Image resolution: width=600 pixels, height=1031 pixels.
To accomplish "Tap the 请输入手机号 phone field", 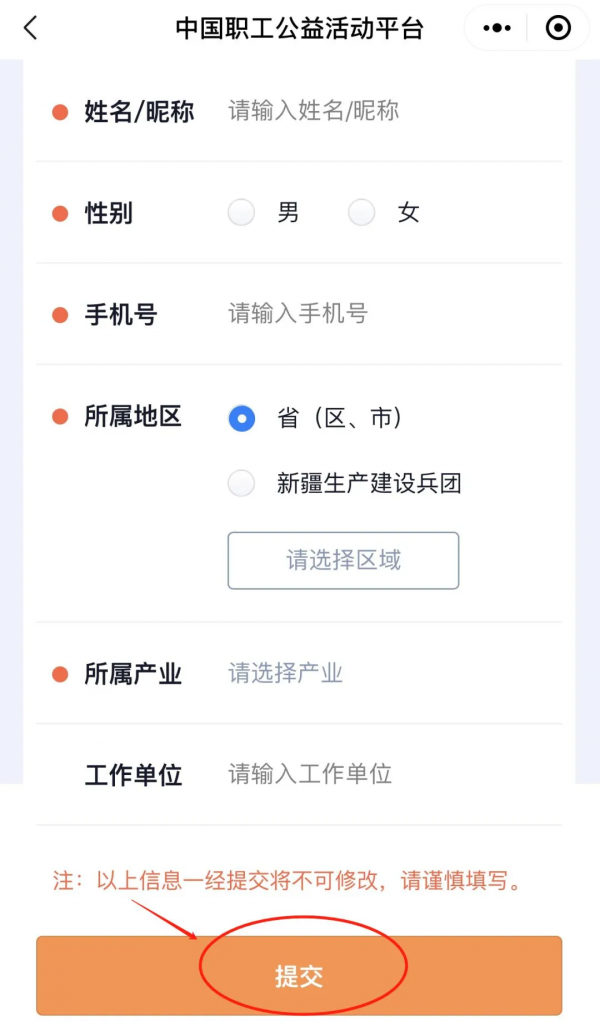I will pos(320,314).
